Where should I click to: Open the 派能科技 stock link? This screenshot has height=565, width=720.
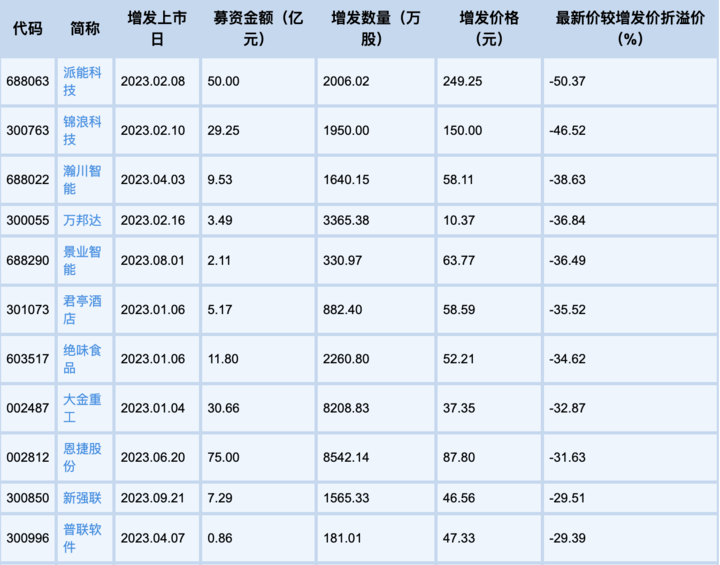click(82, 81)
